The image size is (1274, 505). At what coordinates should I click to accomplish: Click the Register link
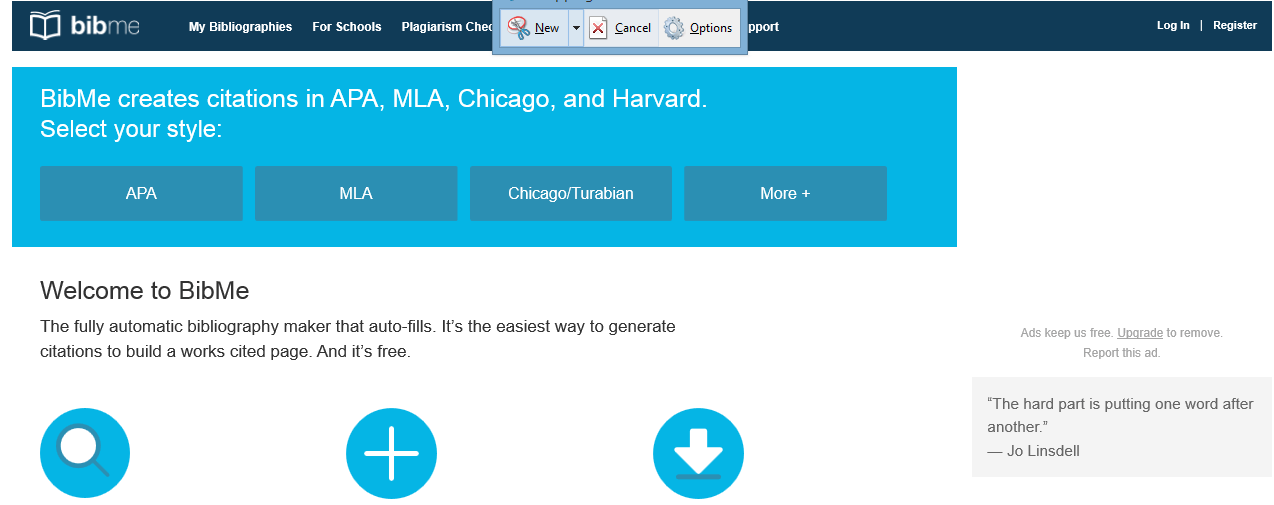1235,26
